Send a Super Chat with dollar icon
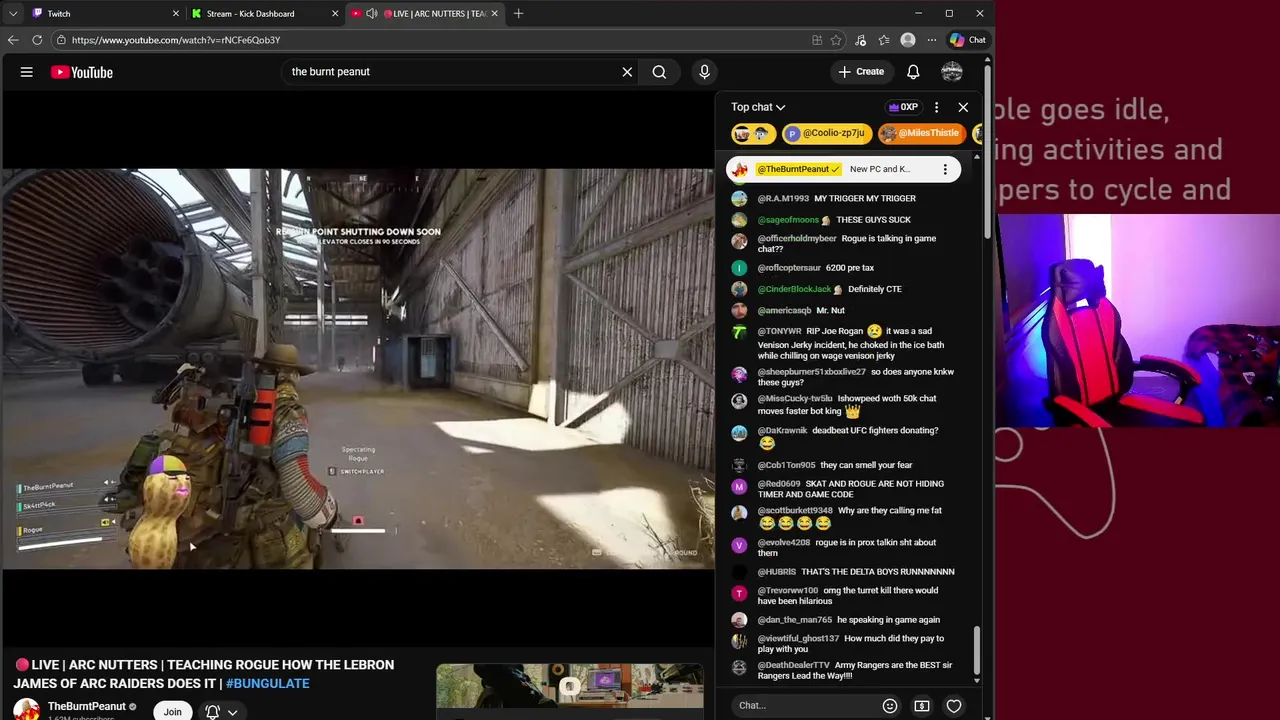Screen dimensions: 1280x720 point(922,706)
